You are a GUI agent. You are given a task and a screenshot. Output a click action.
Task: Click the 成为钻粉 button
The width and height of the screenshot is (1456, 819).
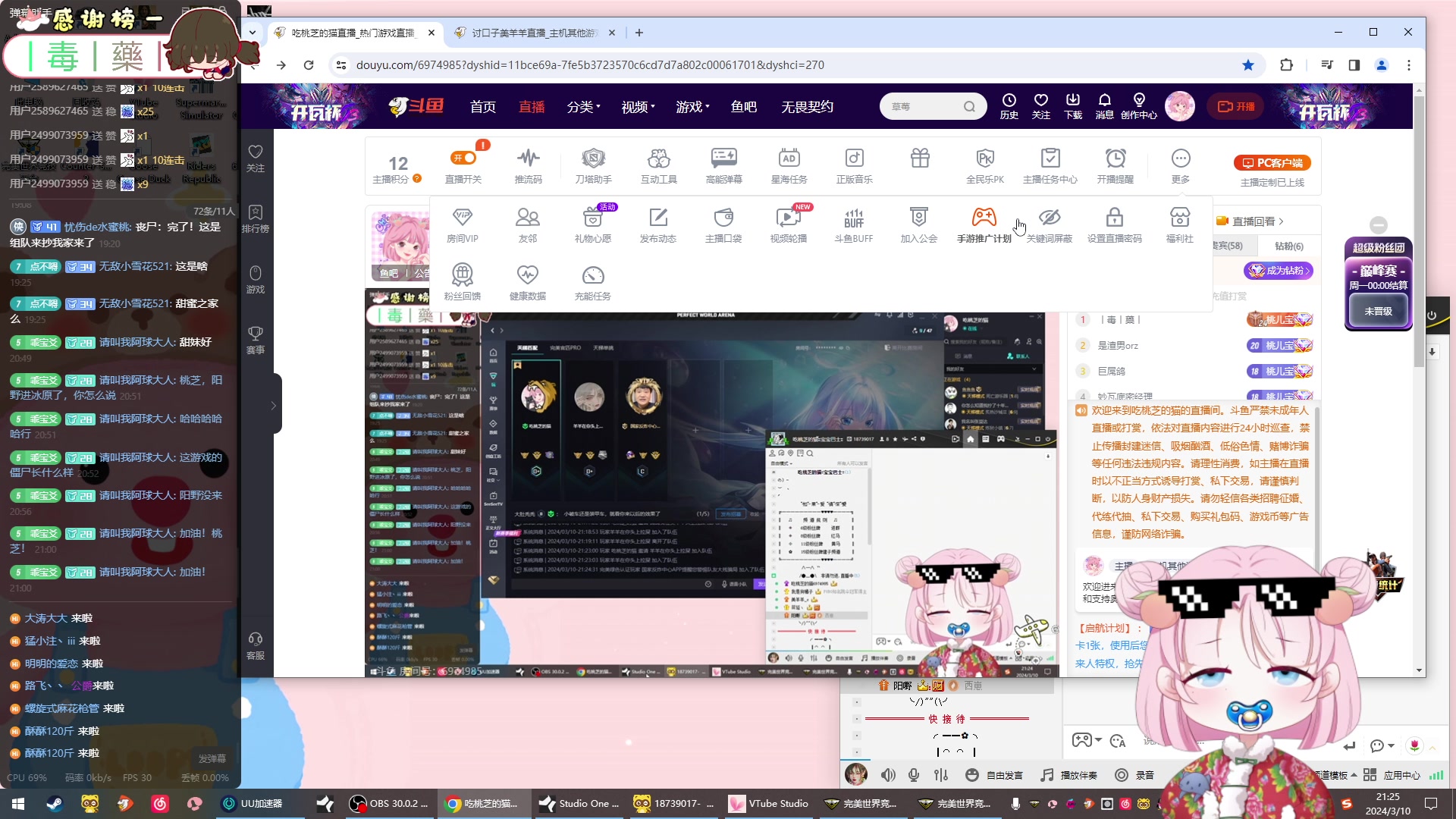click(1279, 271)
